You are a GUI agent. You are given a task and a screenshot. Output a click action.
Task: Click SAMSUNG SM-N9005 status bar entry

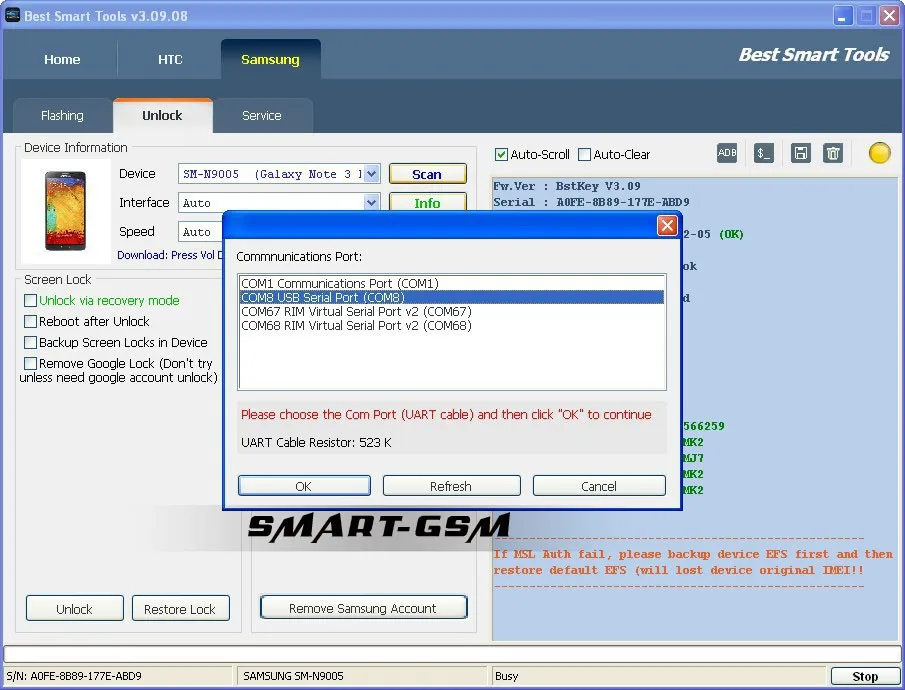pyautogui.click(x=362, y=676)
